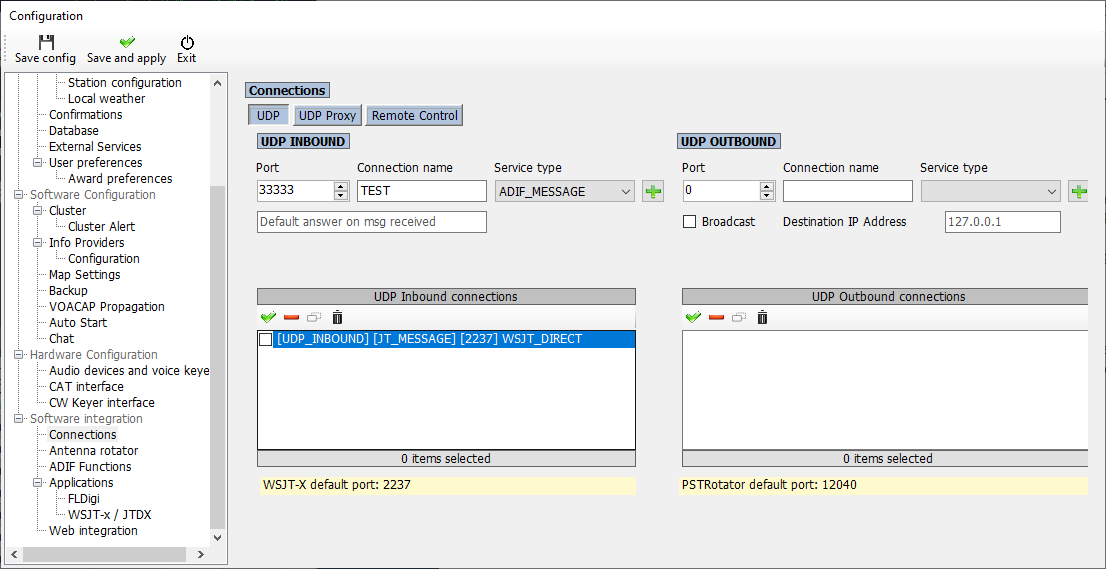Check the WSJT_DIRECT inbound connection checkbox
The image size is (1106, 569).
point(266,339)
